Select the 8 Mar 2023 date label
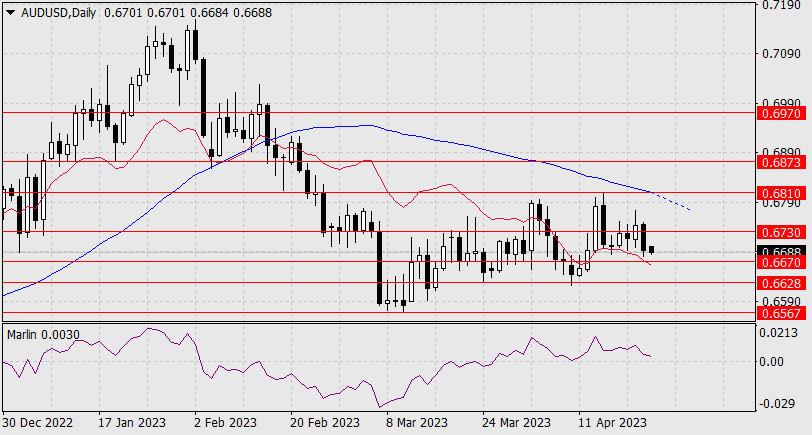Viewport: 812px width, 435px height. point(417,423)
